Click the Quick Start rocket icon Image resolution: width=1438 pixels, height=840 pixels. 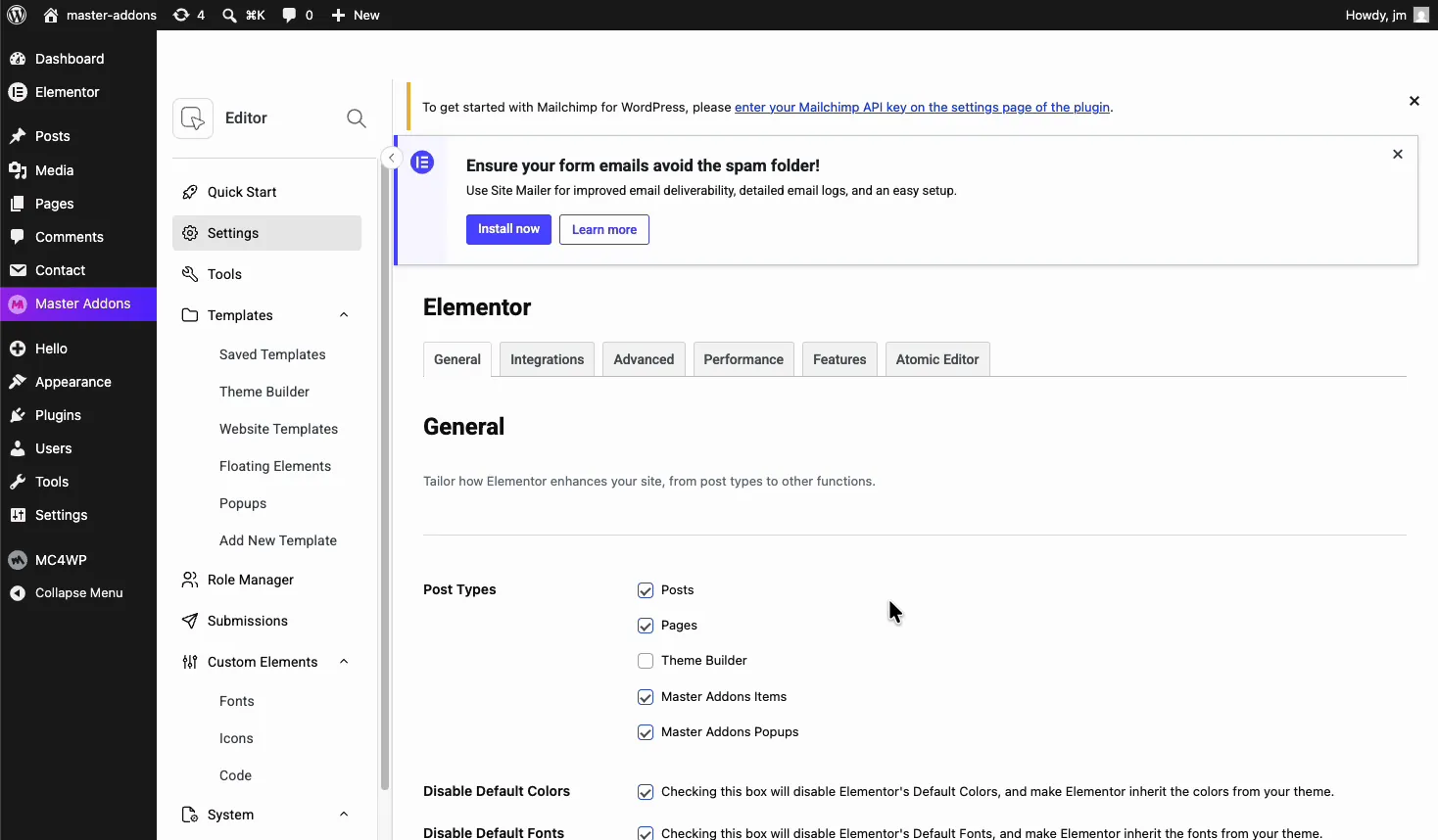pyautogui.click(x=190, y=192)
